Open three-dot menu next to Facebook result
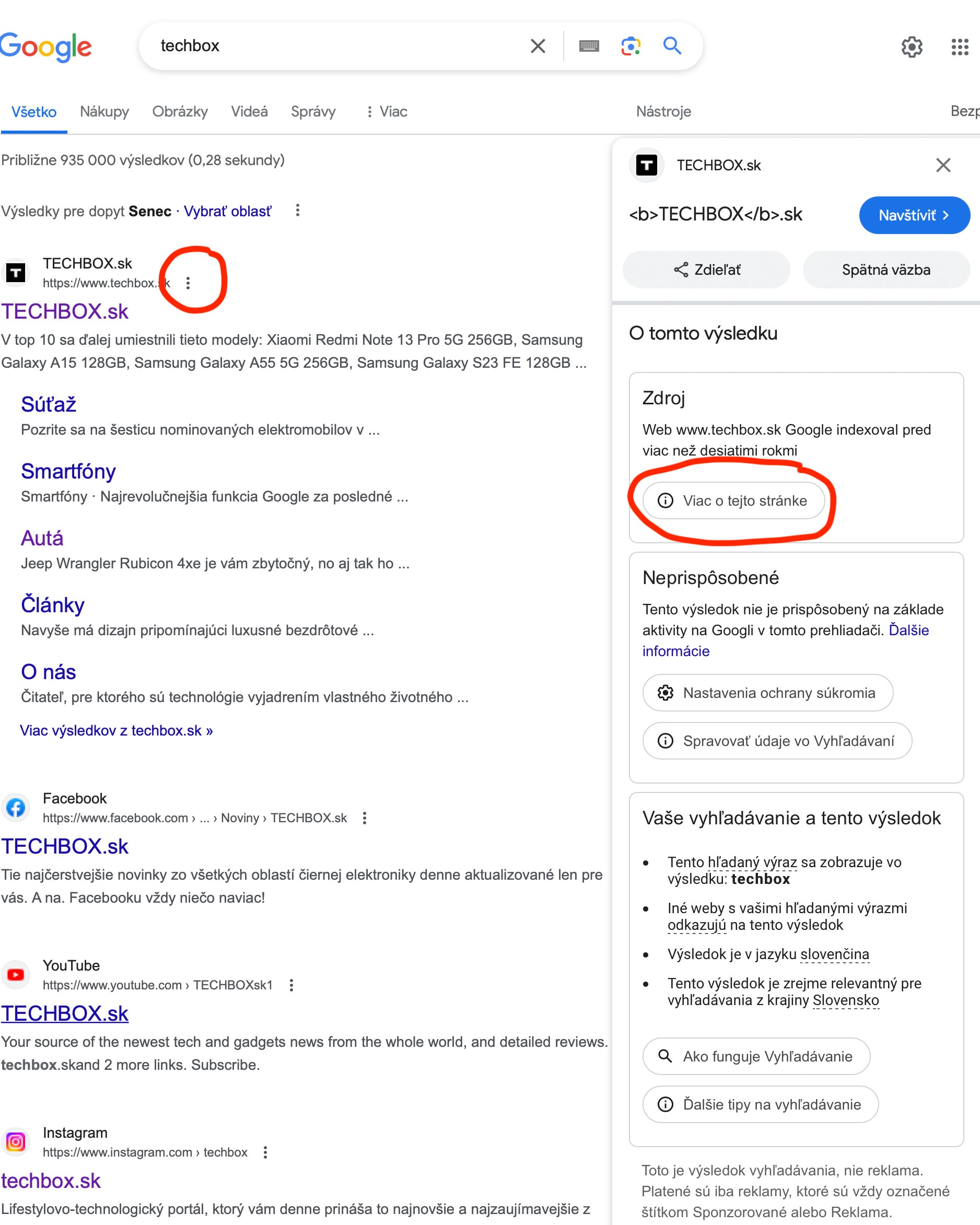This screenshot has height=1225, width=980. click(365, 818)
